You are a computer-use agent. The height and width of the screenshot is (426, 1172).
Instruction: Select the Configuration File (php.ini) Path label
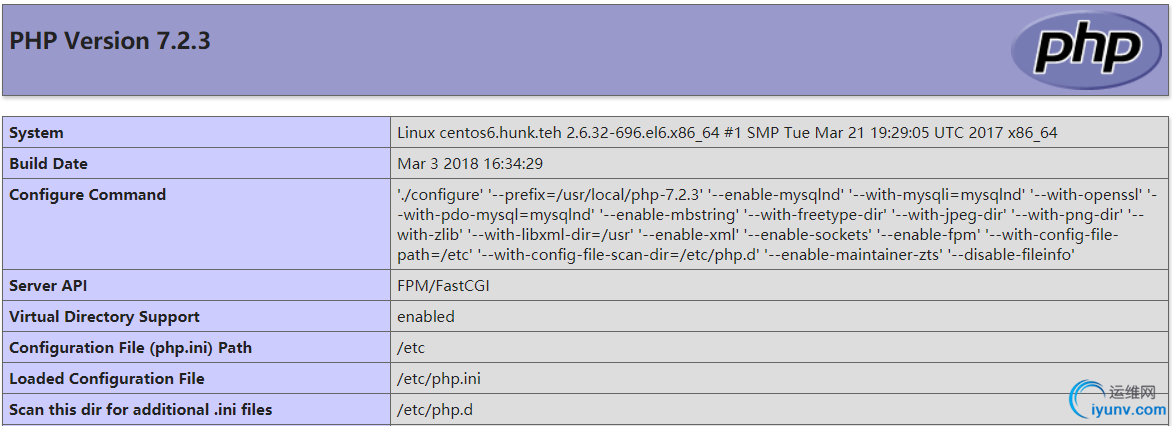(130, 348)
